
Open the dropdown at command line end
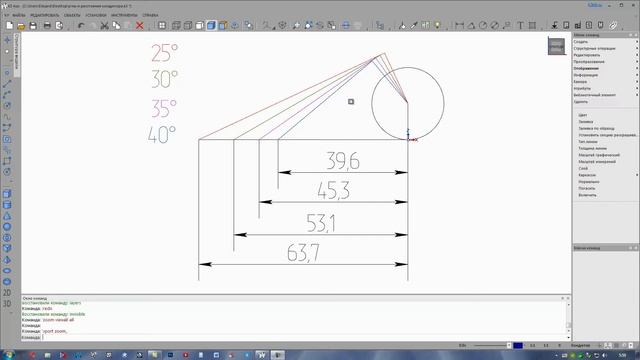[568, 338]
